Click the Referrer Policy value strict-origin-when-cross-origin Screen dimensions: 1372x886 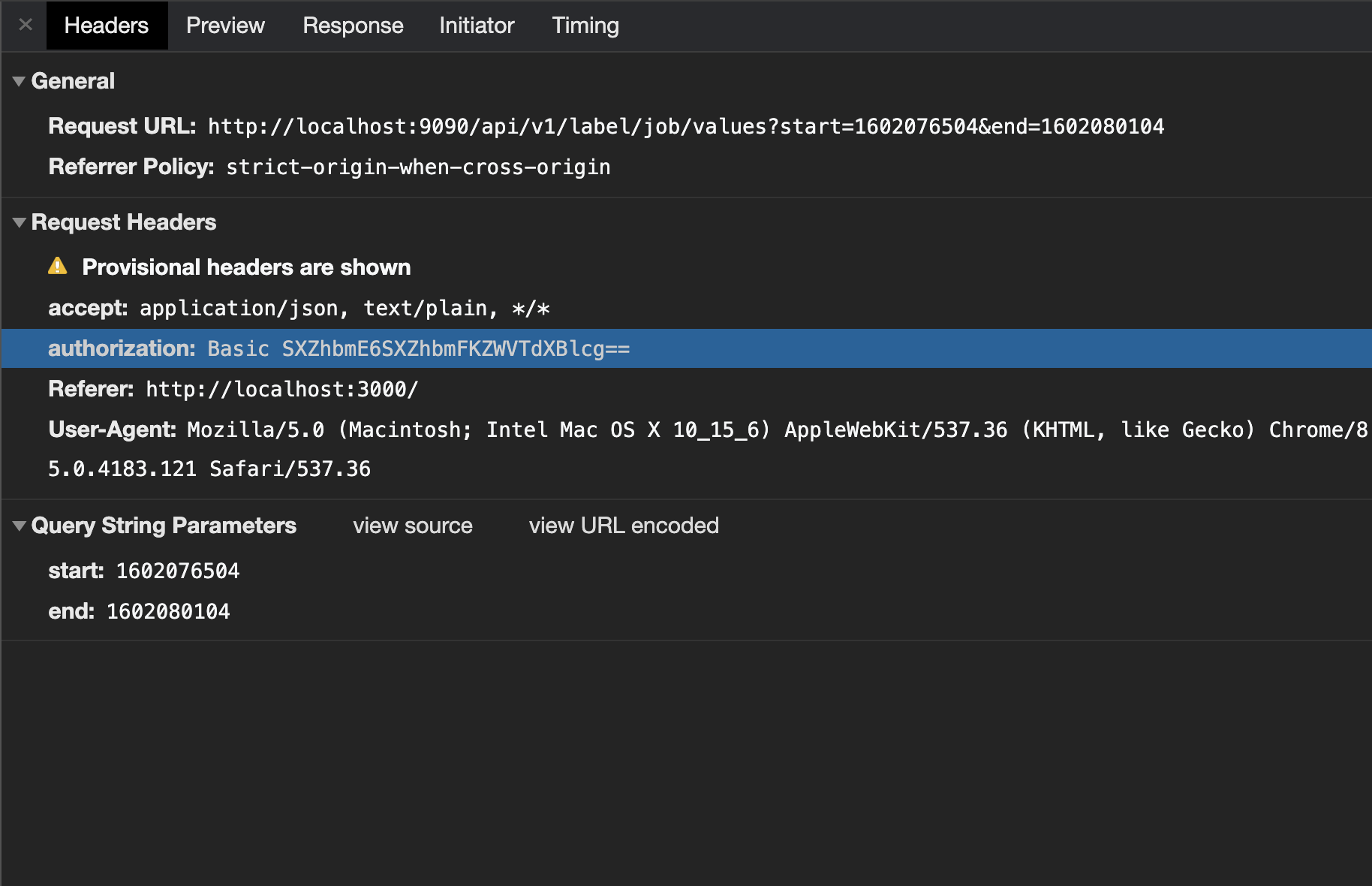point(418,167)
